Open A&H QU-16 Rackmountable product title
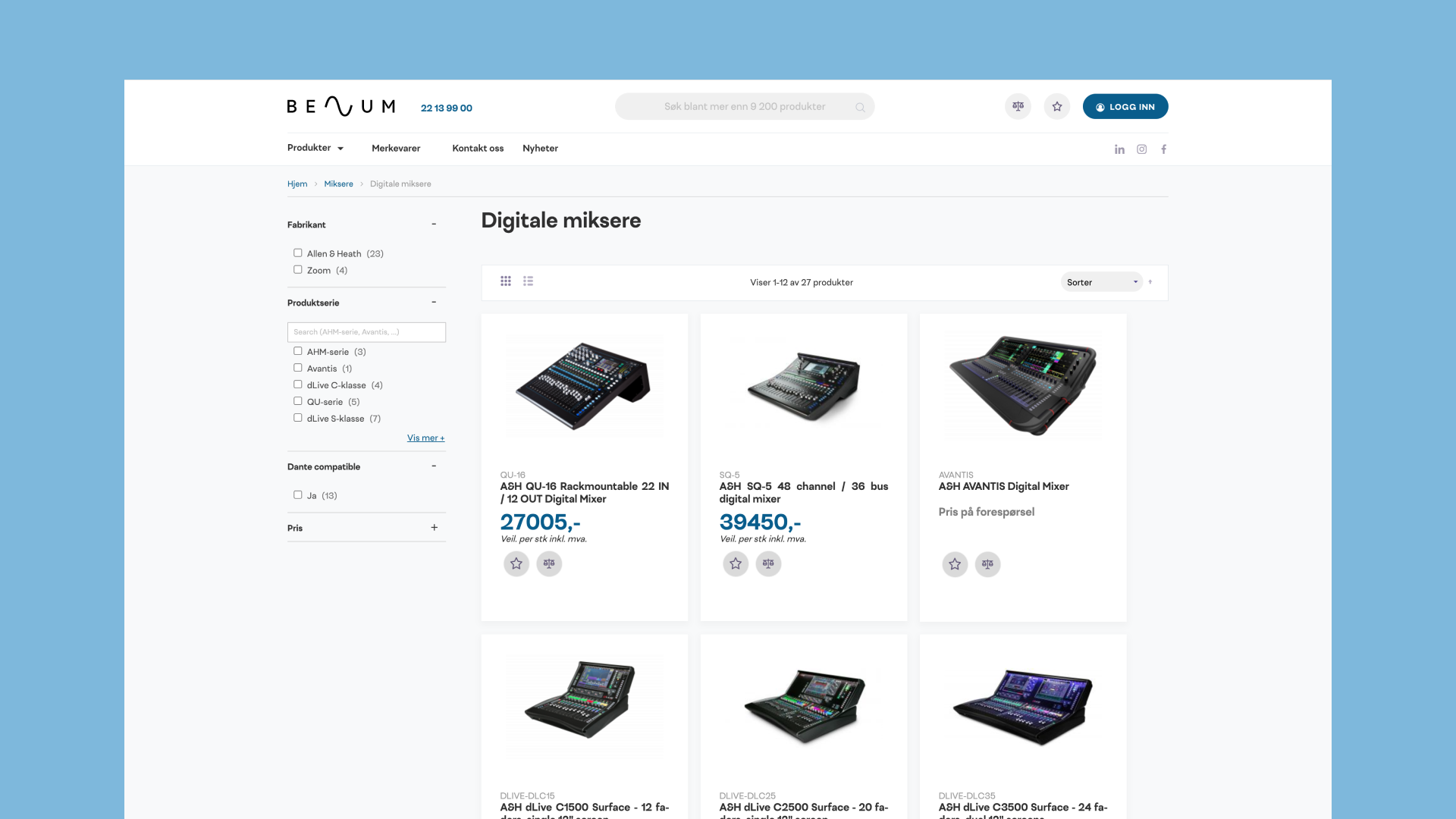 click(x=584, y=493)
